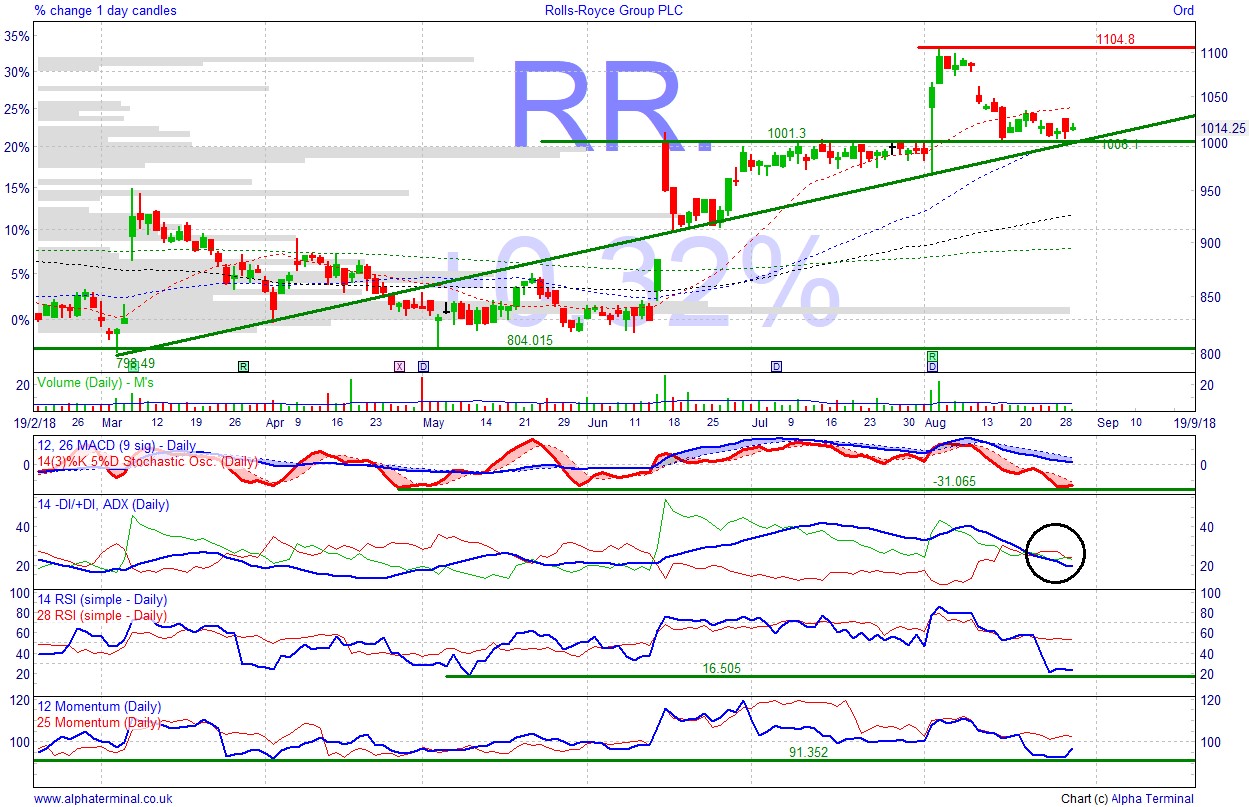Click the Stochastic Osc. (Daily) label
The width and height of the screenshot is (1249, 807).
[x=147, y=461]
